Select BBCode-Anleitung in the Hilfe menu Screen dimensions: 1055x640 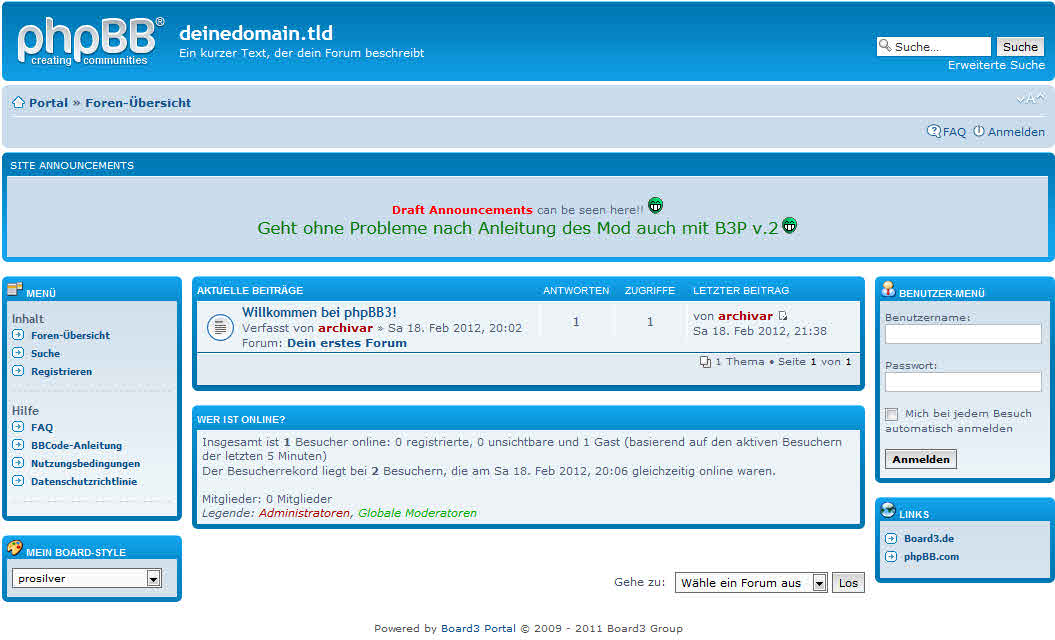tap(76, 446)
